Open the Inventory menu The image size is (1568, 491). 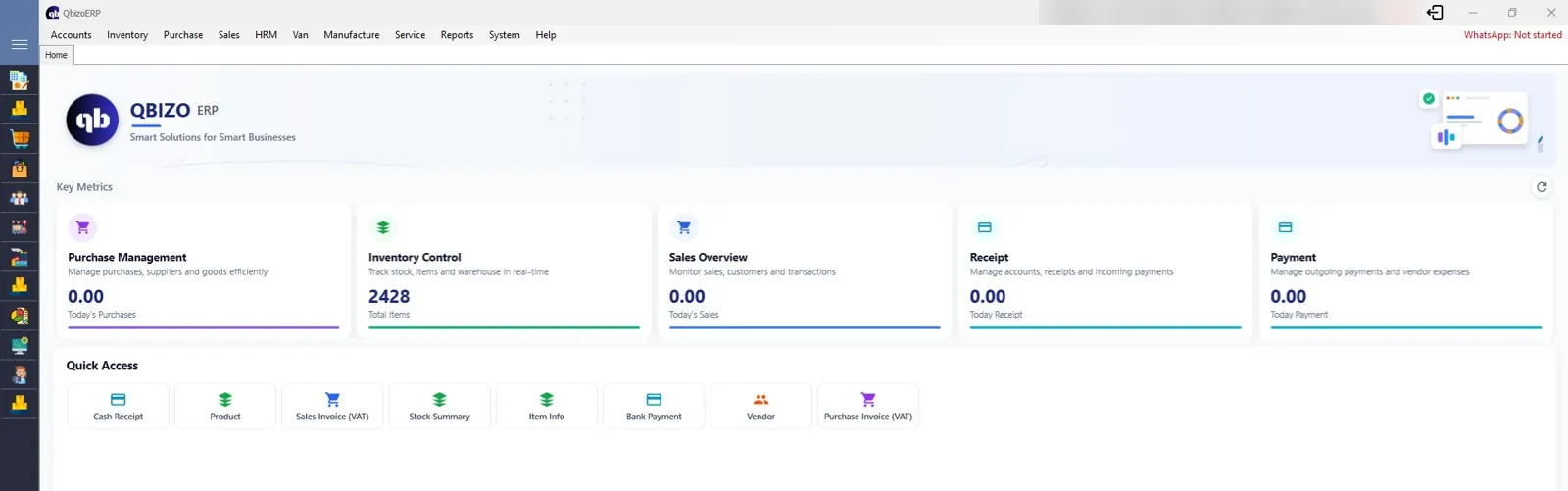click(x=127, y=35)
